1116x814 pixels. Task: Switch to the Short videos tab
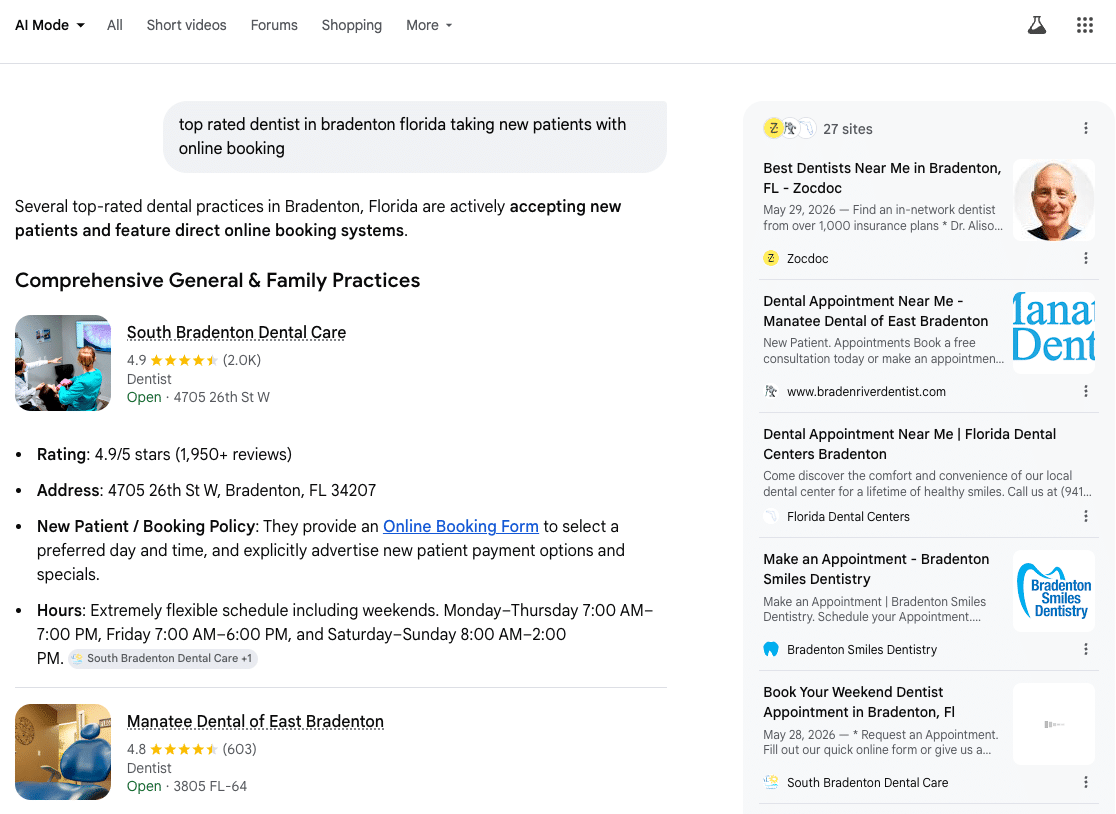(x=186, y=26)
